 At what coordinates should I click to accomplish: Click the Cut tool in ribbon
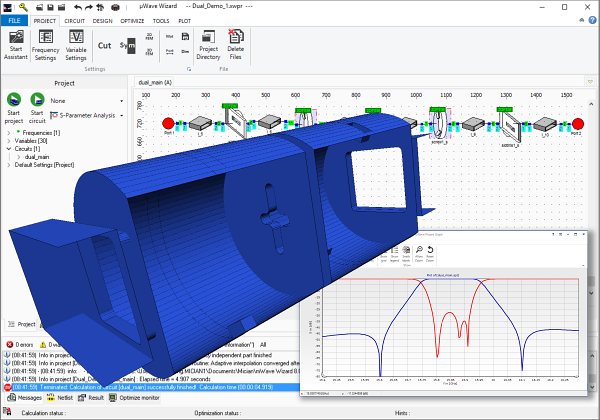click(x=105, y=44)
